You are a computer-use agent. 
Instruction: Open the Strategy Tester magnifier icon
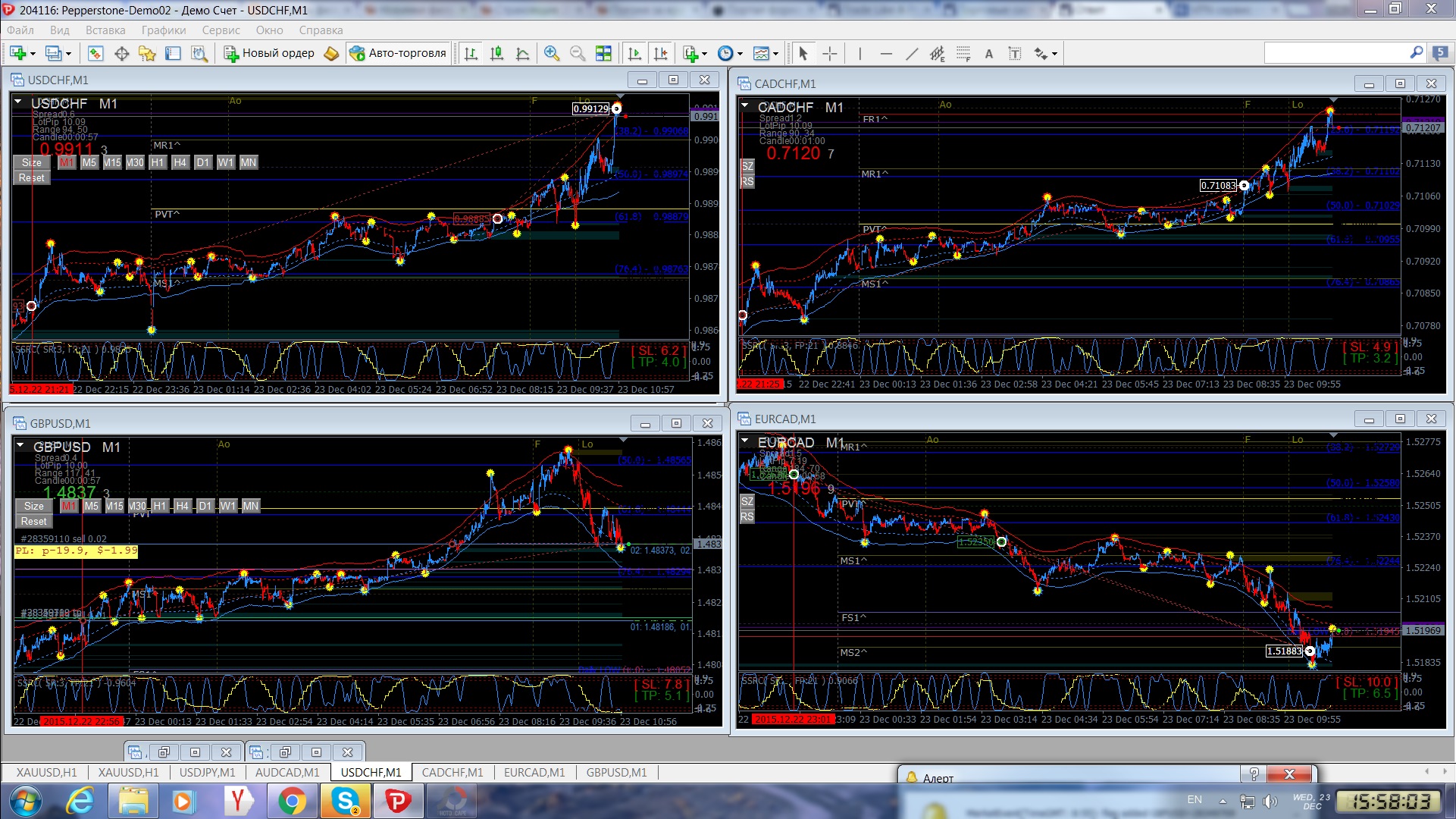(199, 53)
